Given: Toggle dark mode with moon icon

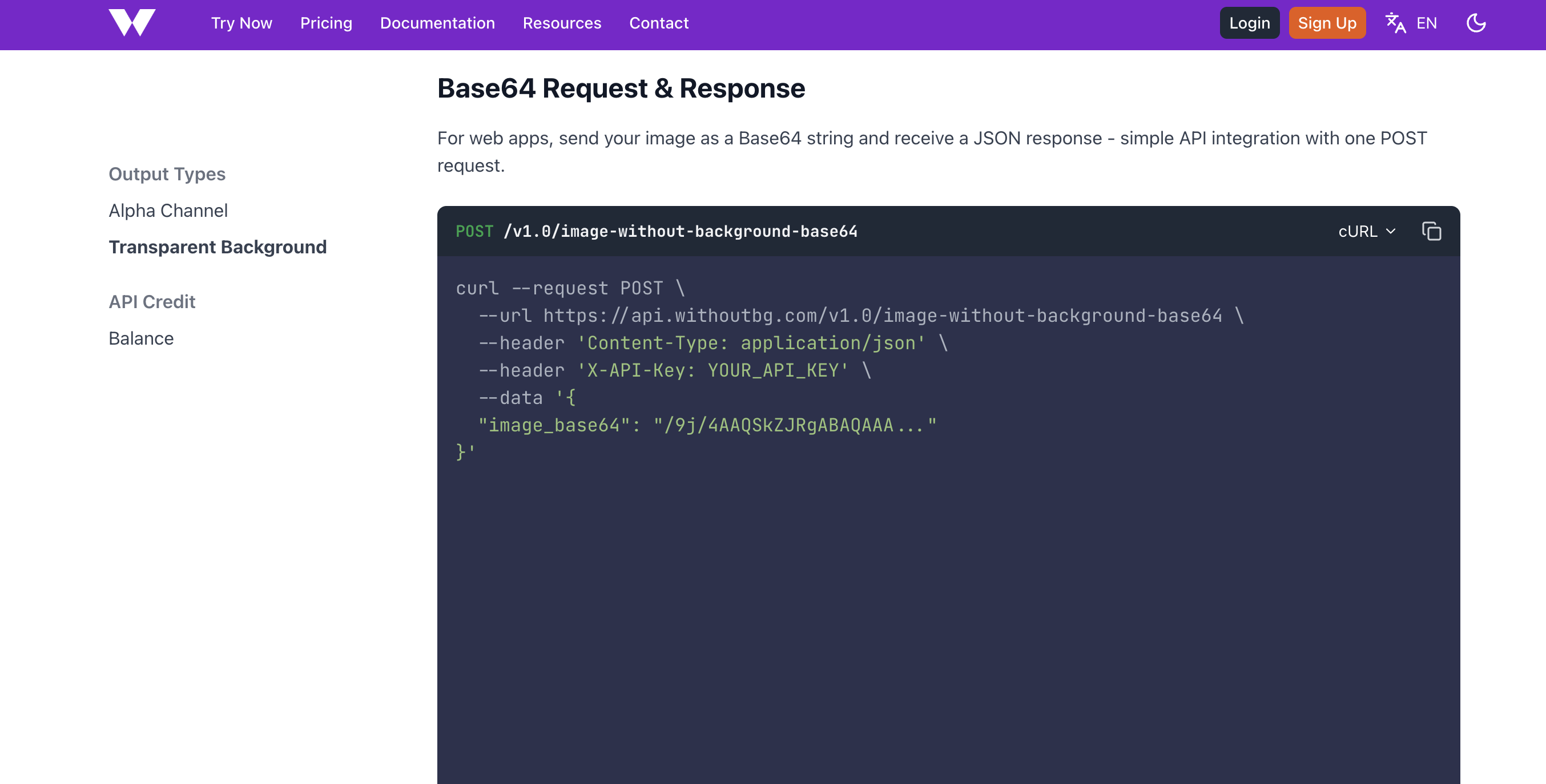Looking at the screenshot, I should [1476, 23].
